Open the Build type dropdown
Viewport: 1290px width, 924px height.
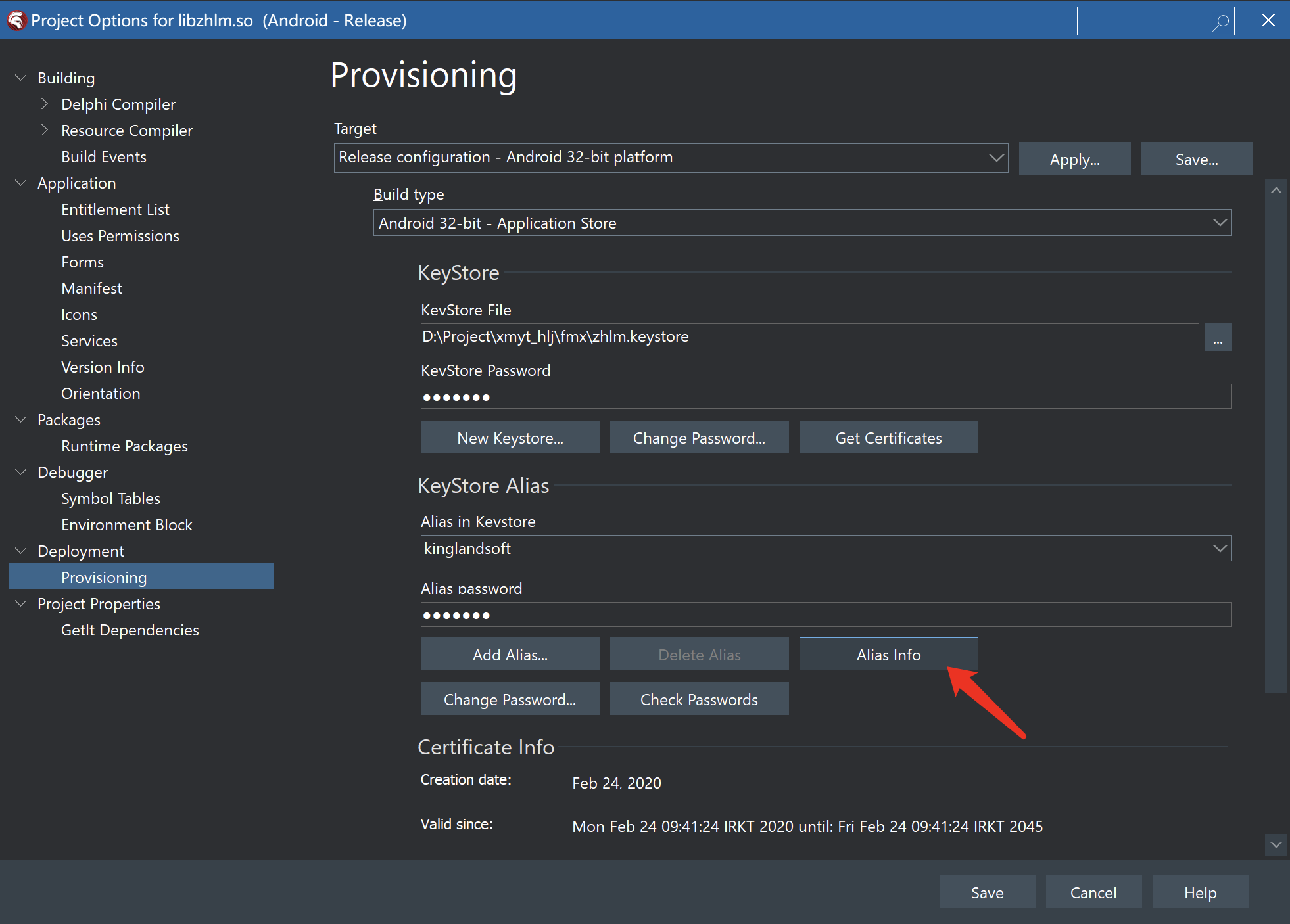pos(1220,223)
